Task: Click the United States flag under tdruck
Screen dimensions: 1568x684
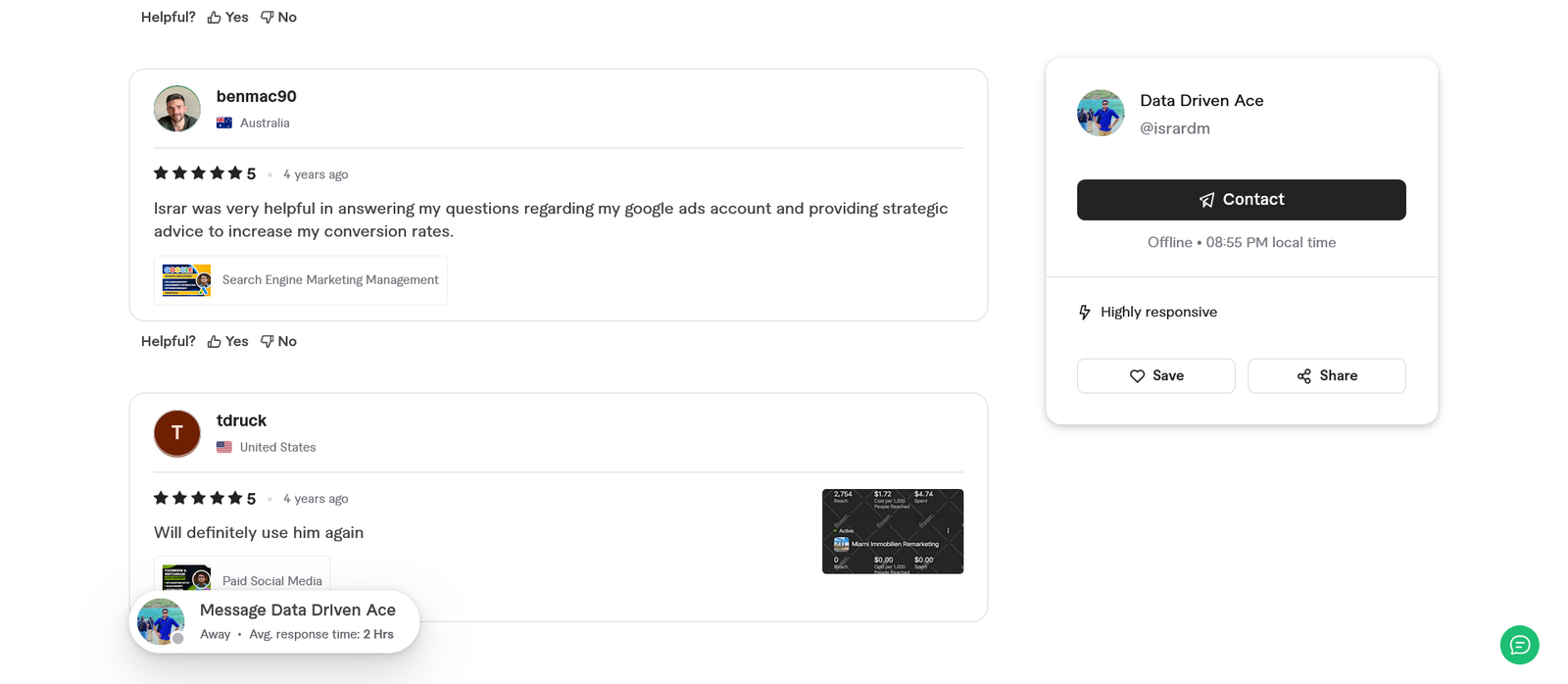Action: click(223, 447)
